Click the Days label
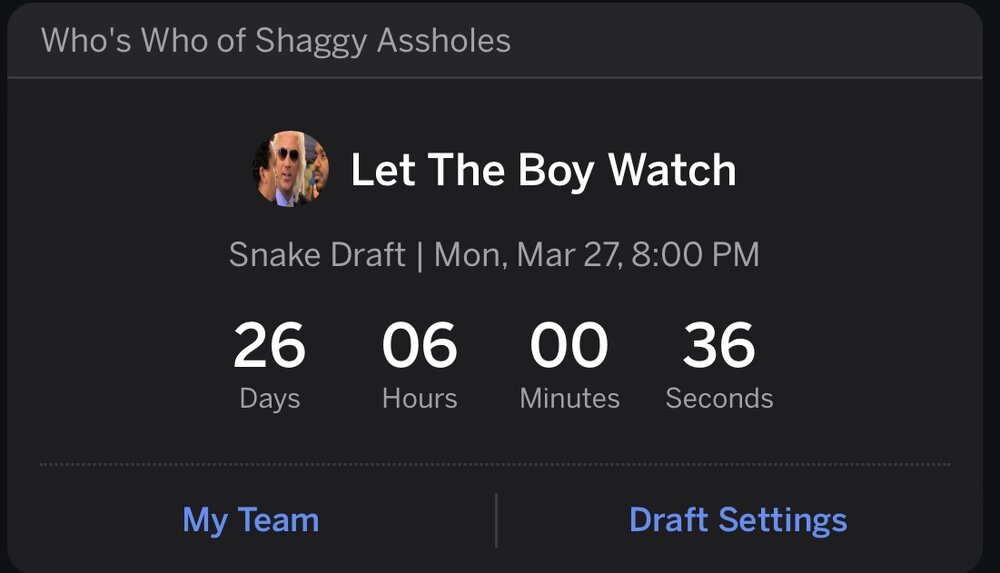The width and height of the screenshot is (1000, 573). pos(270,398)
